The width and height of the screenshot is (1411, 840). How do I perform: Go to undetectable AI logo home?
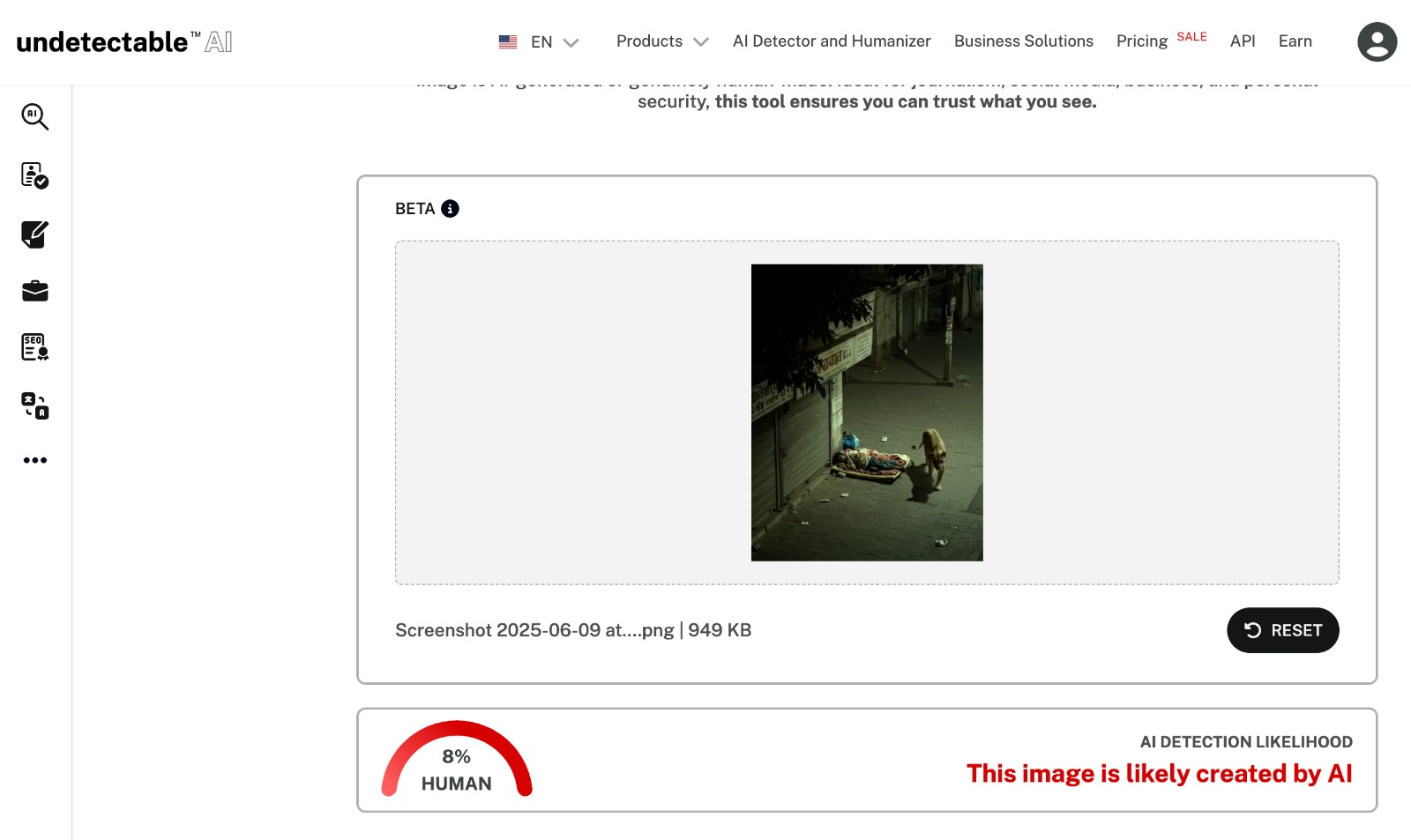[x=124, y=41]
